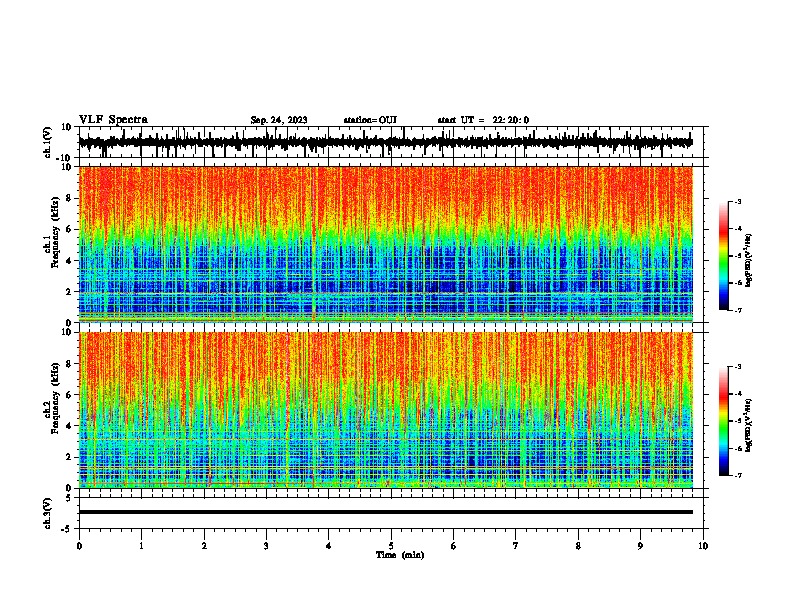Click the 'VLF Spectra' plot title

[113, 120]
